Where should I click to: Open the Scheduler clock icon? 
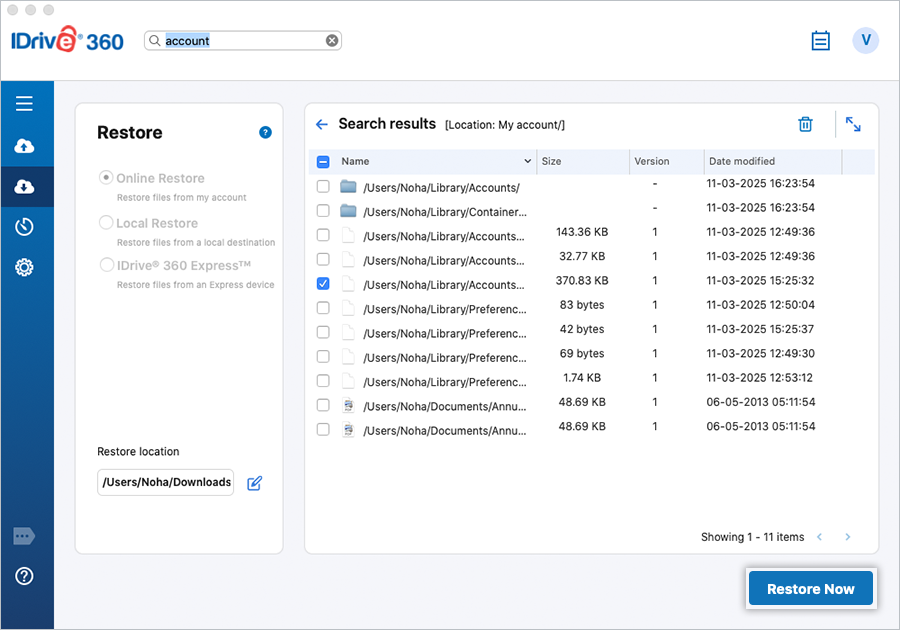point(25,227)
